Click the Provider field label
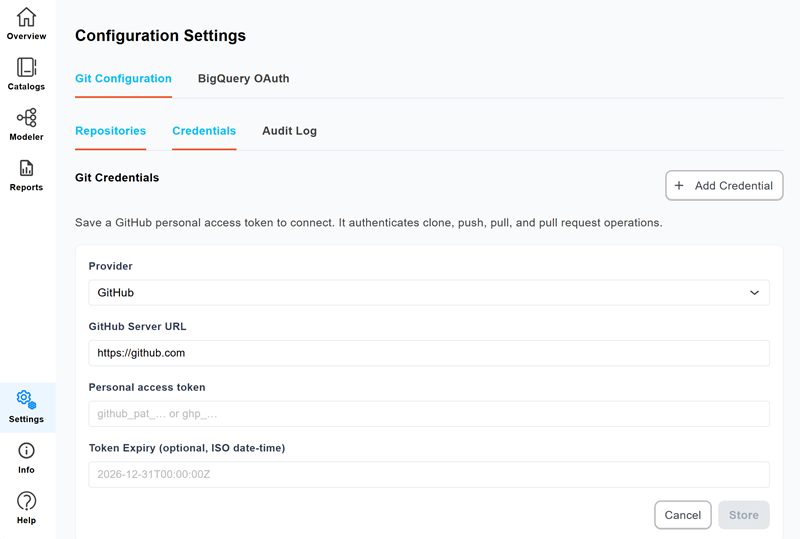 (110, 266)
